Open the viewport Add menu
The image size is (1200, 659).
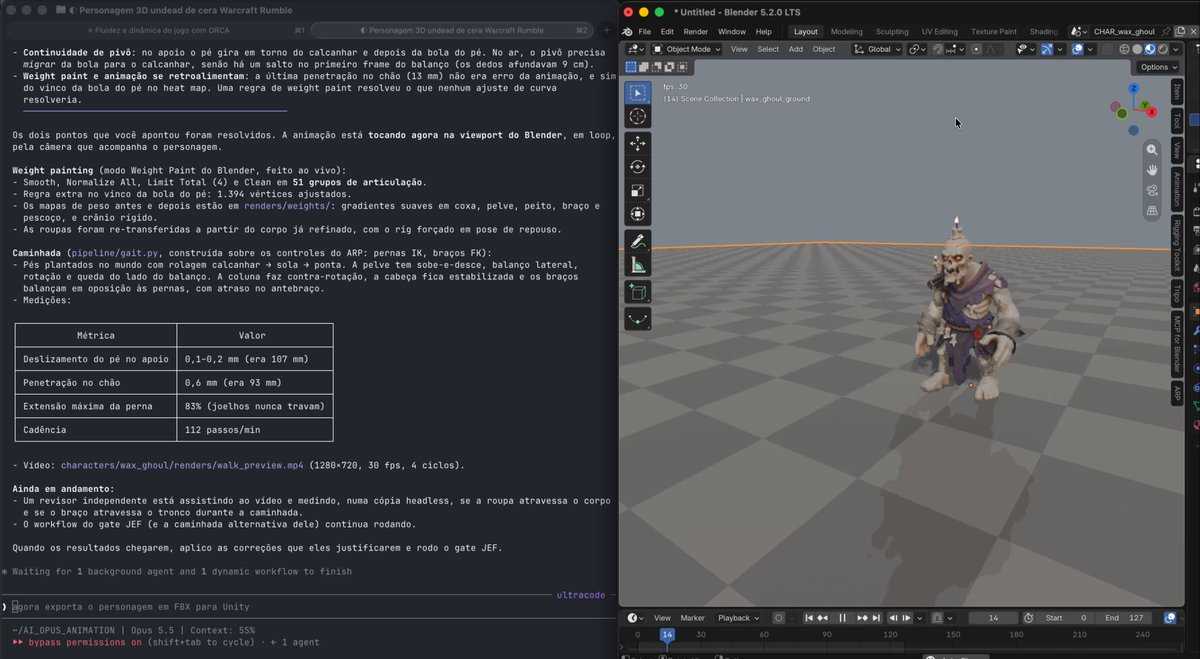[x=796, y=49]
